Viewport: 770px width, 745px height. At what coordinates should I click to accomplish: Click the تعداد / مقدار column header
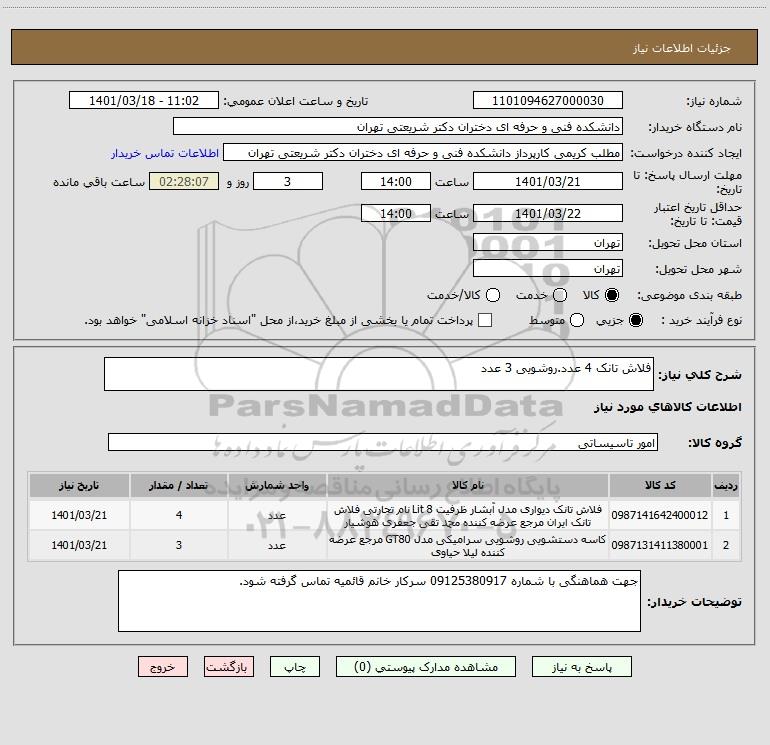click(179, 485)
